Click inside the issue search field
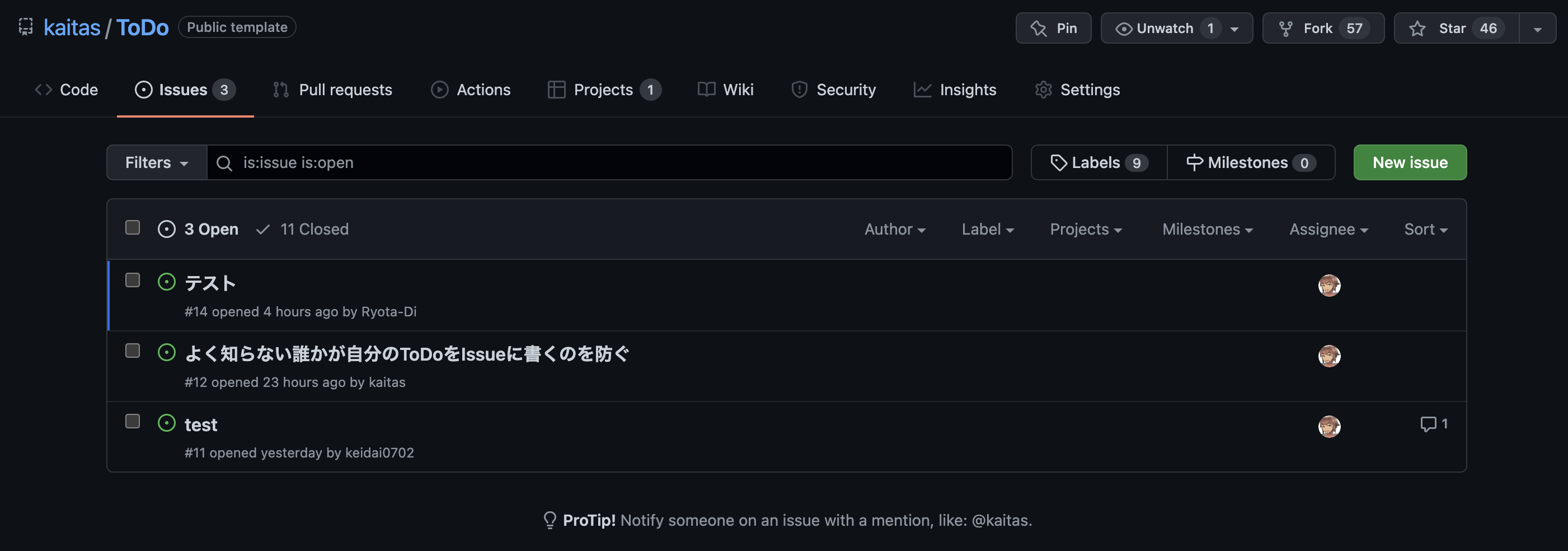The height and width of the screenshot is (551, 1568). point(548,162)
